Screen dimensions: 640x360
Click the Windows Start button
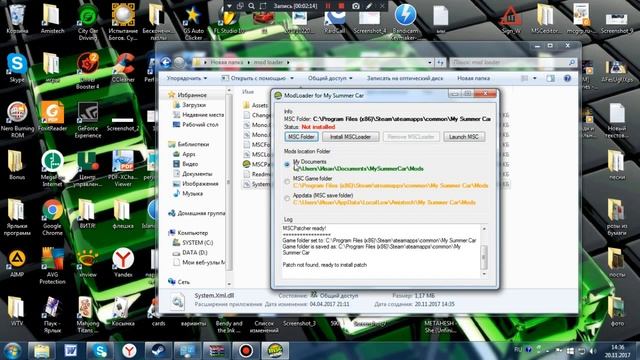[12, 351]
